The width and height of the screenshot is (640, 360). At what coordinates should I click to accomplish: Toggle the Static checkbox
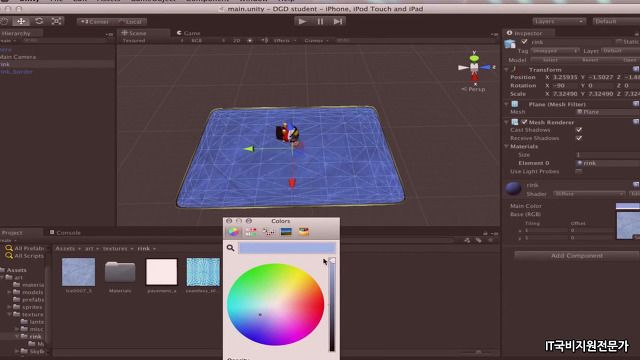coord(619,42)
